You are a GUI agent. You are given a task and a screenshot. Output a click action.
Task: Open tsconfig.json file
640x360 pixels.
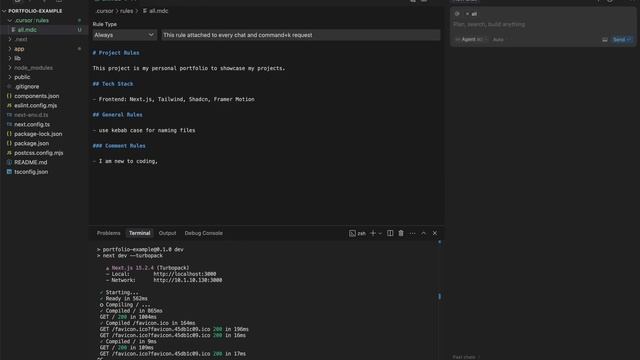click(31, 172)
